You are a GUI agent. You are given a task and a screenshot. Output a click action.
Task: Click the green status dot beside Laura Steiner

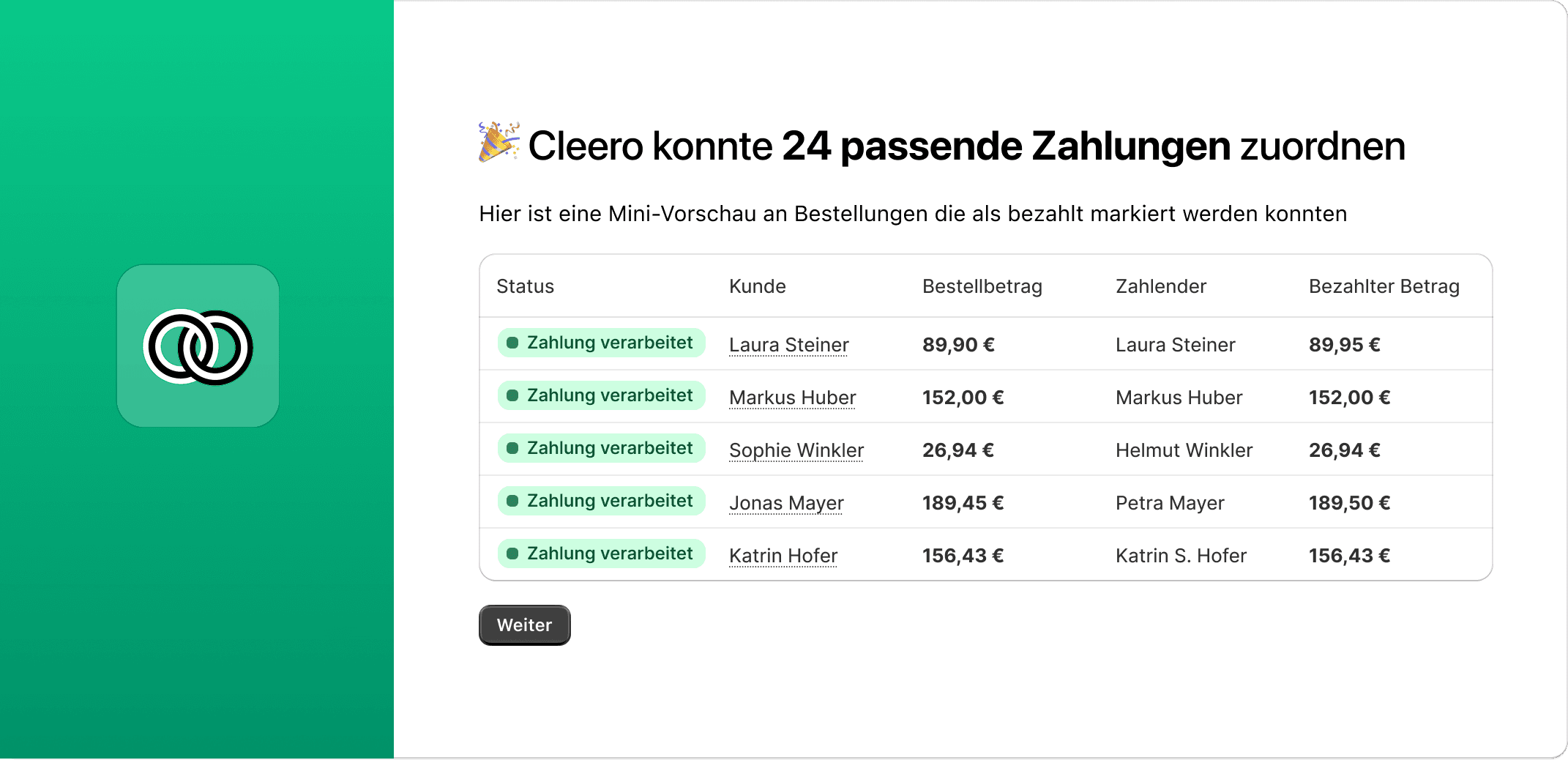513,342
